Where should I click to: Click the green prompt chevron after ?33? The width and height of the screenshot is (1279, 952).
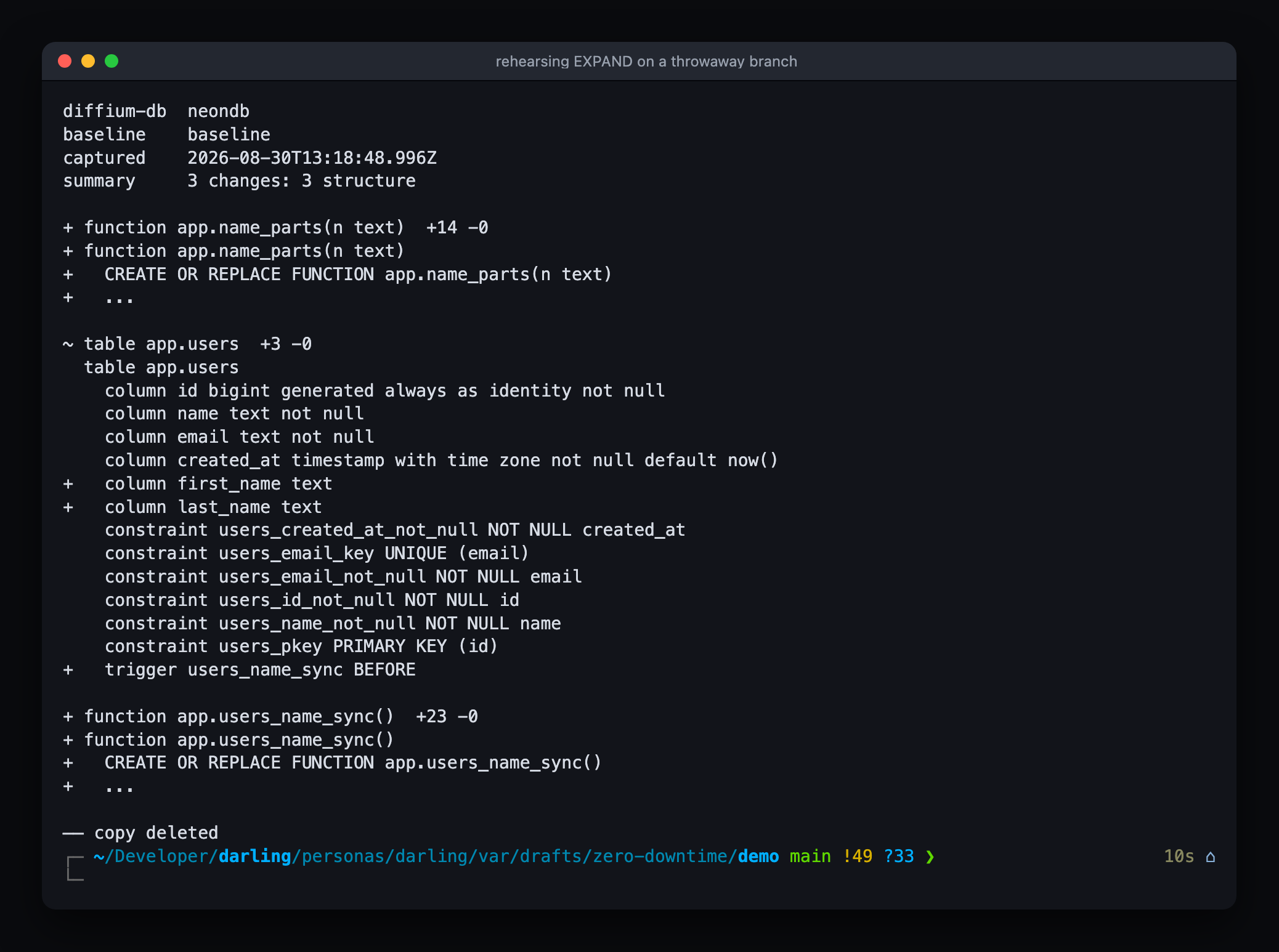pos(930,857)
